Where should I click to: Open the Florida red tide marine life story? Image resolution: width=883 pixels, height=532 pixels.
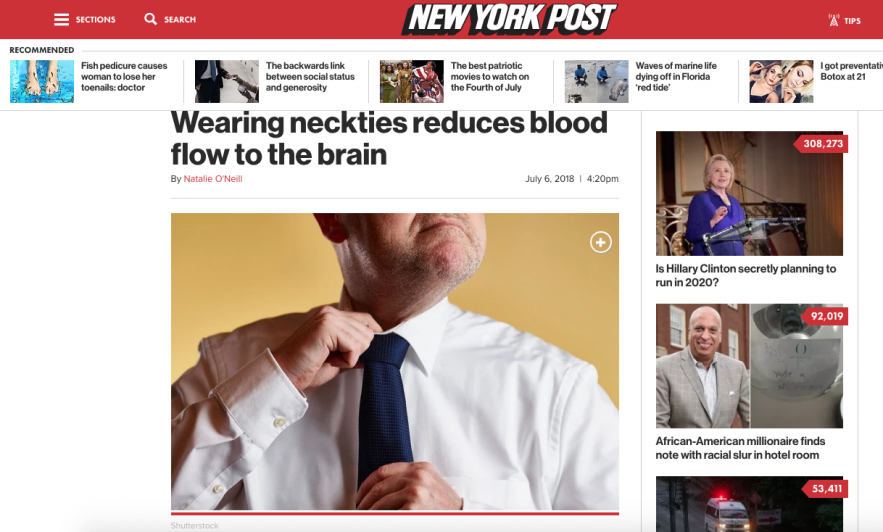[676, 77]
